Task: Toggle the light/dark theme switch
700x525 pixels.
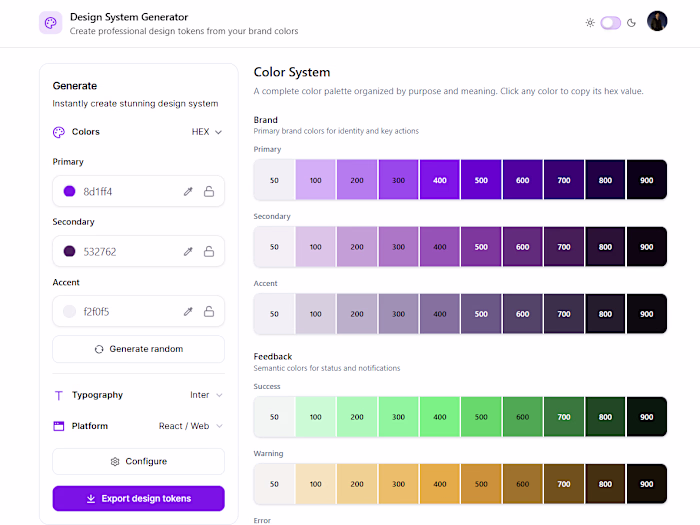Action: [x=611, y=23]
